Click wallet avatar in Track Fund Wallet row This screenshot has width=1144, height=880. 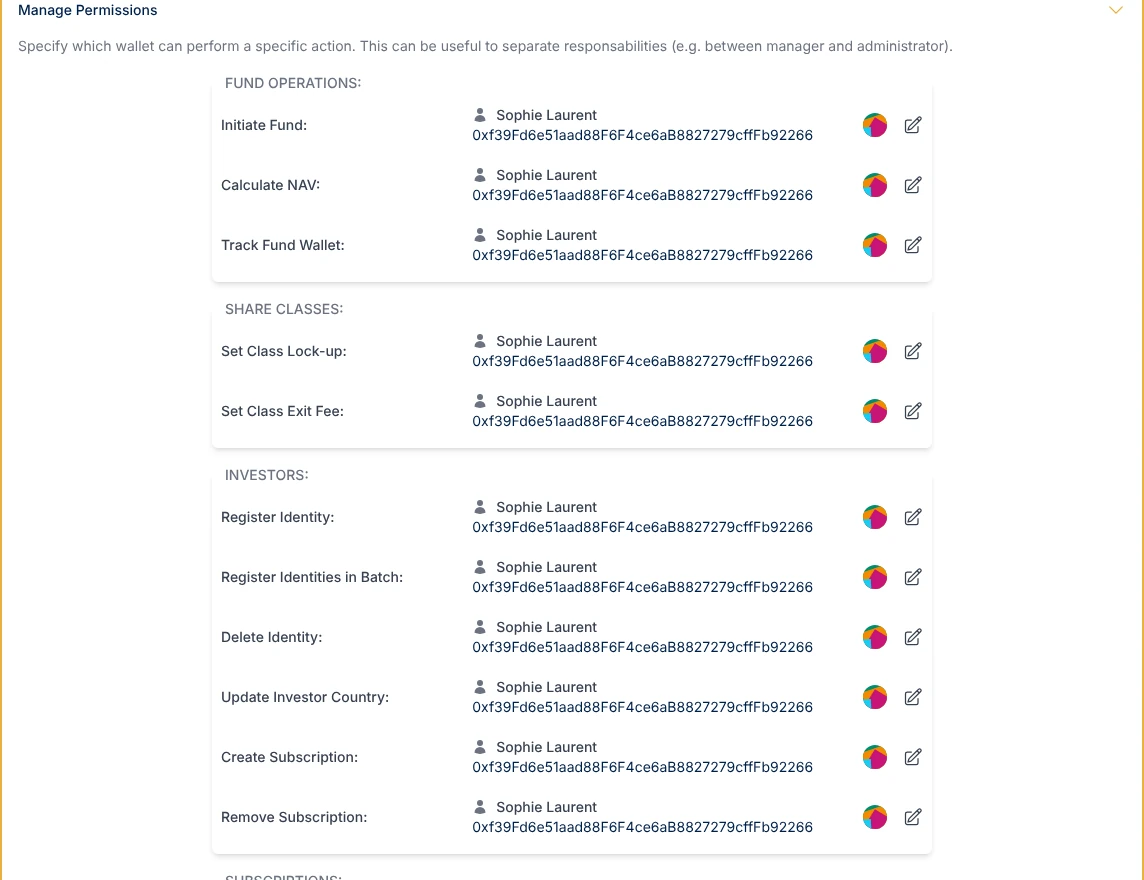click(875, 244)
